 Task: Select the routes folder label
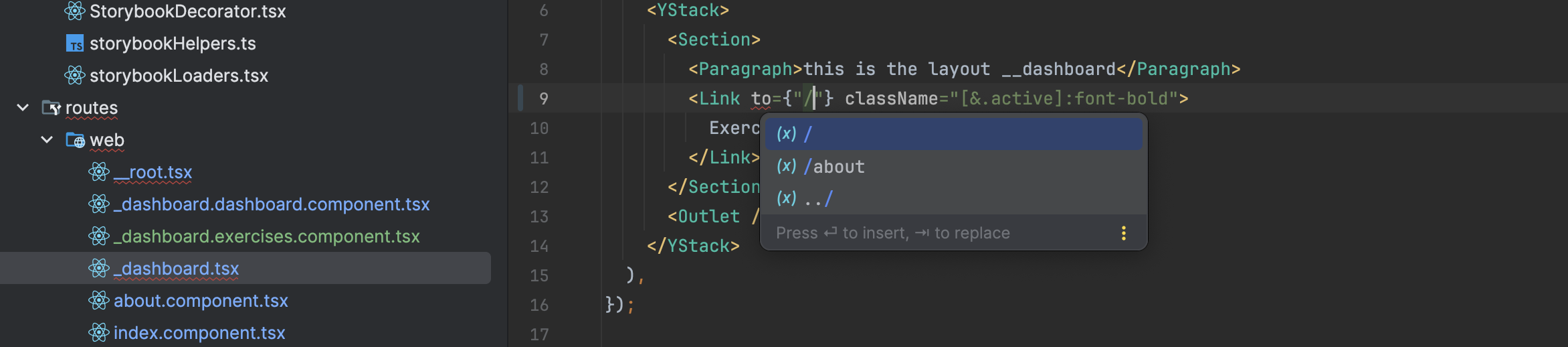(92, 108)
